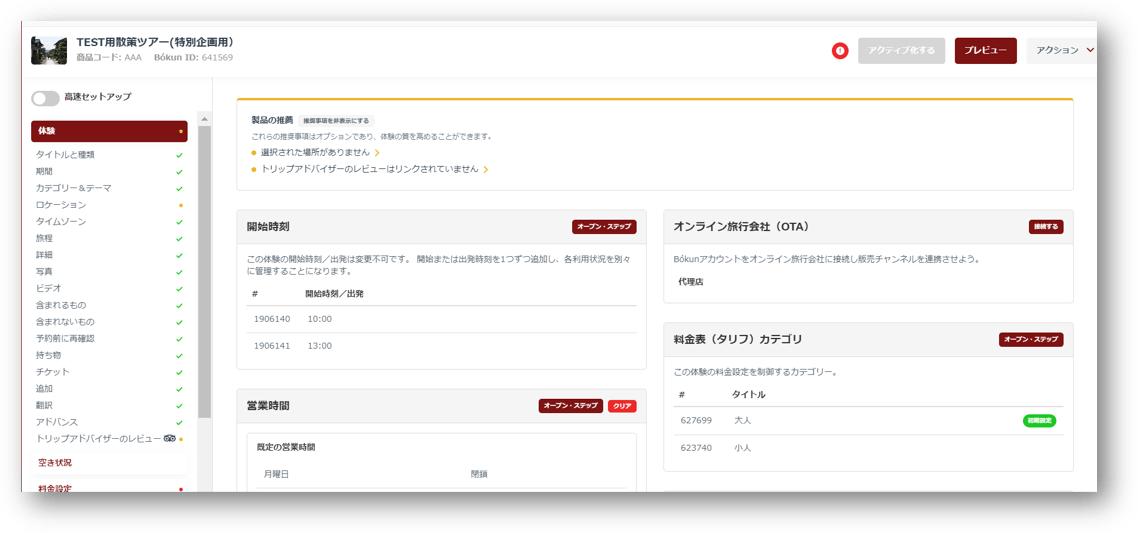Click the tour product thumbnail image
The width and height of the screenshot is (1138, 533).
[x=49, y=51]
